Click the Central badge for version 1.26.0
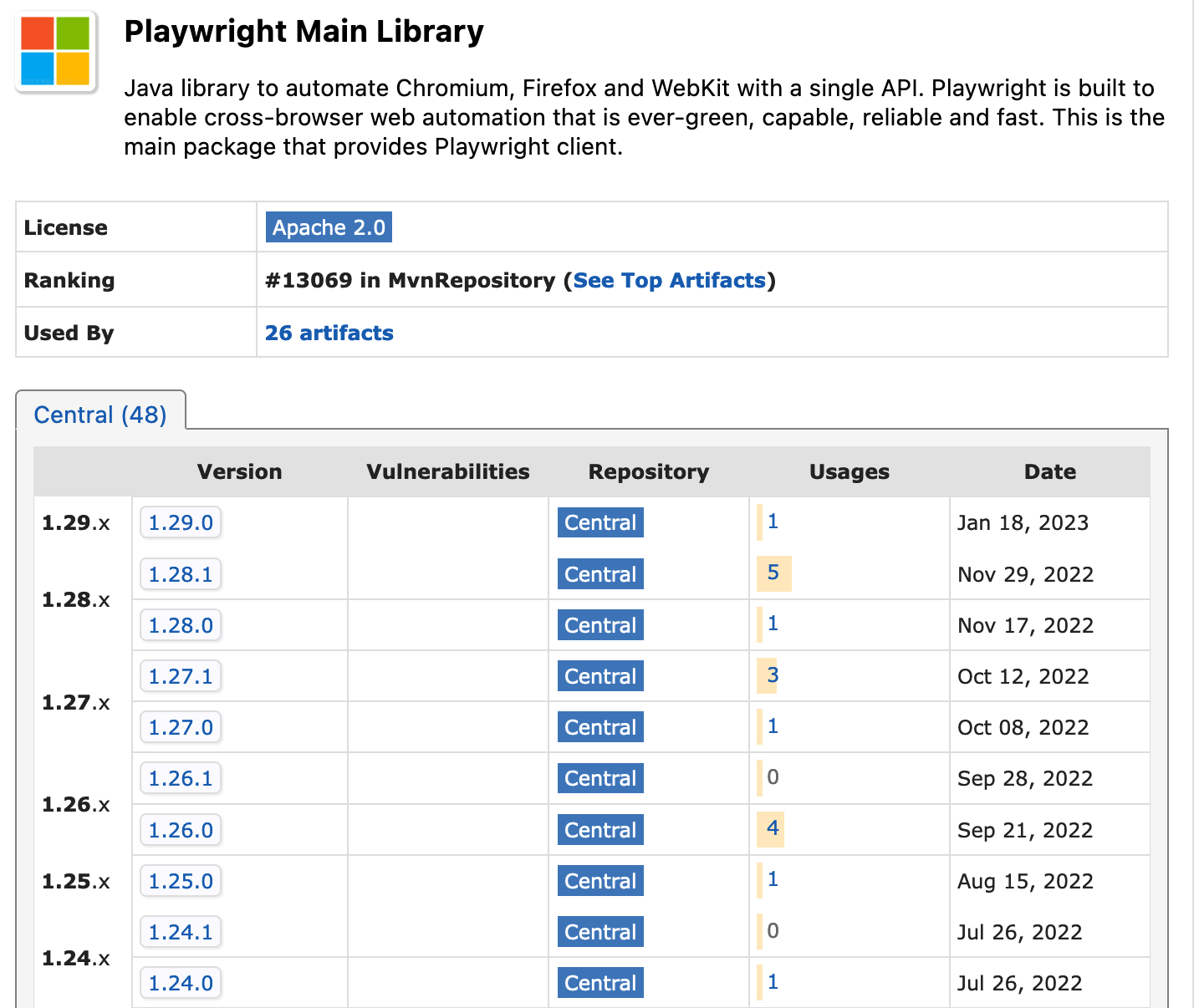Image resolution: width=1199 pixels, height=1008 pixels. (599, 829)
